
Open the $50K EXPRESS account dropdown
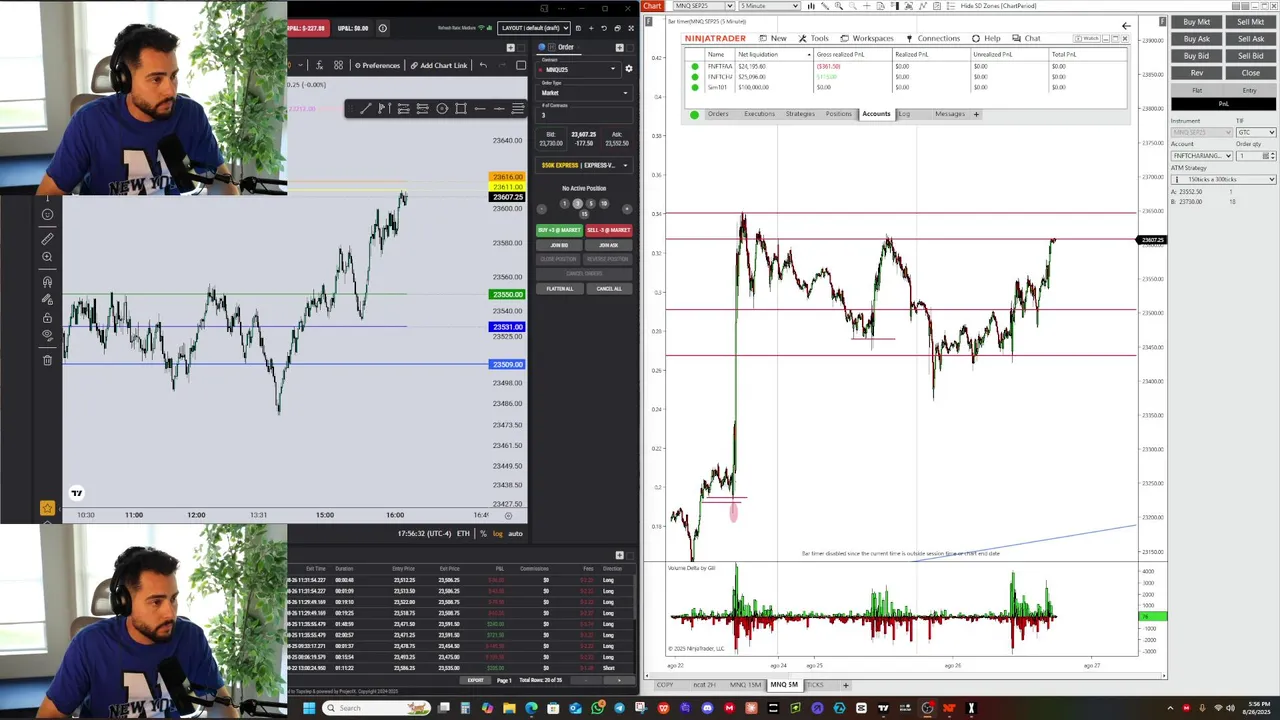pyautogui.click(x=585, y=165)
